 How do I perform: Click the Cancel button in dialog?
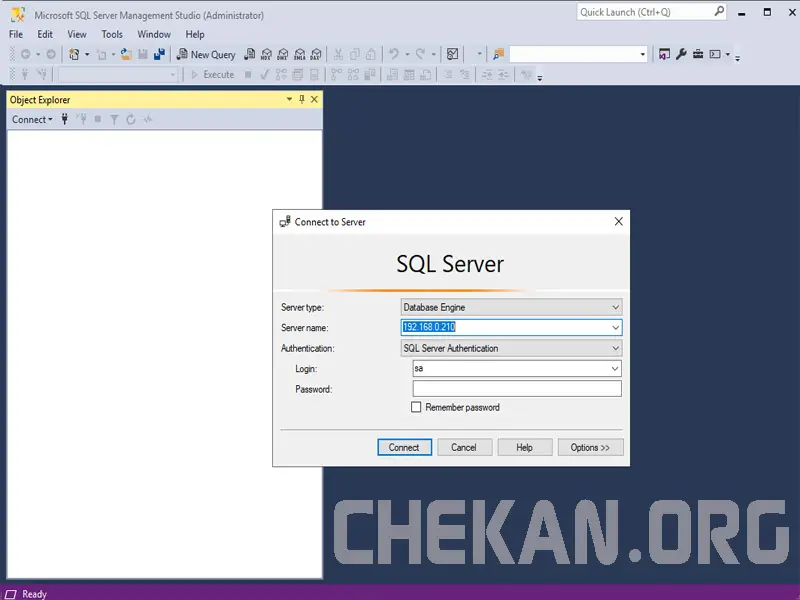tap(464, 447)
